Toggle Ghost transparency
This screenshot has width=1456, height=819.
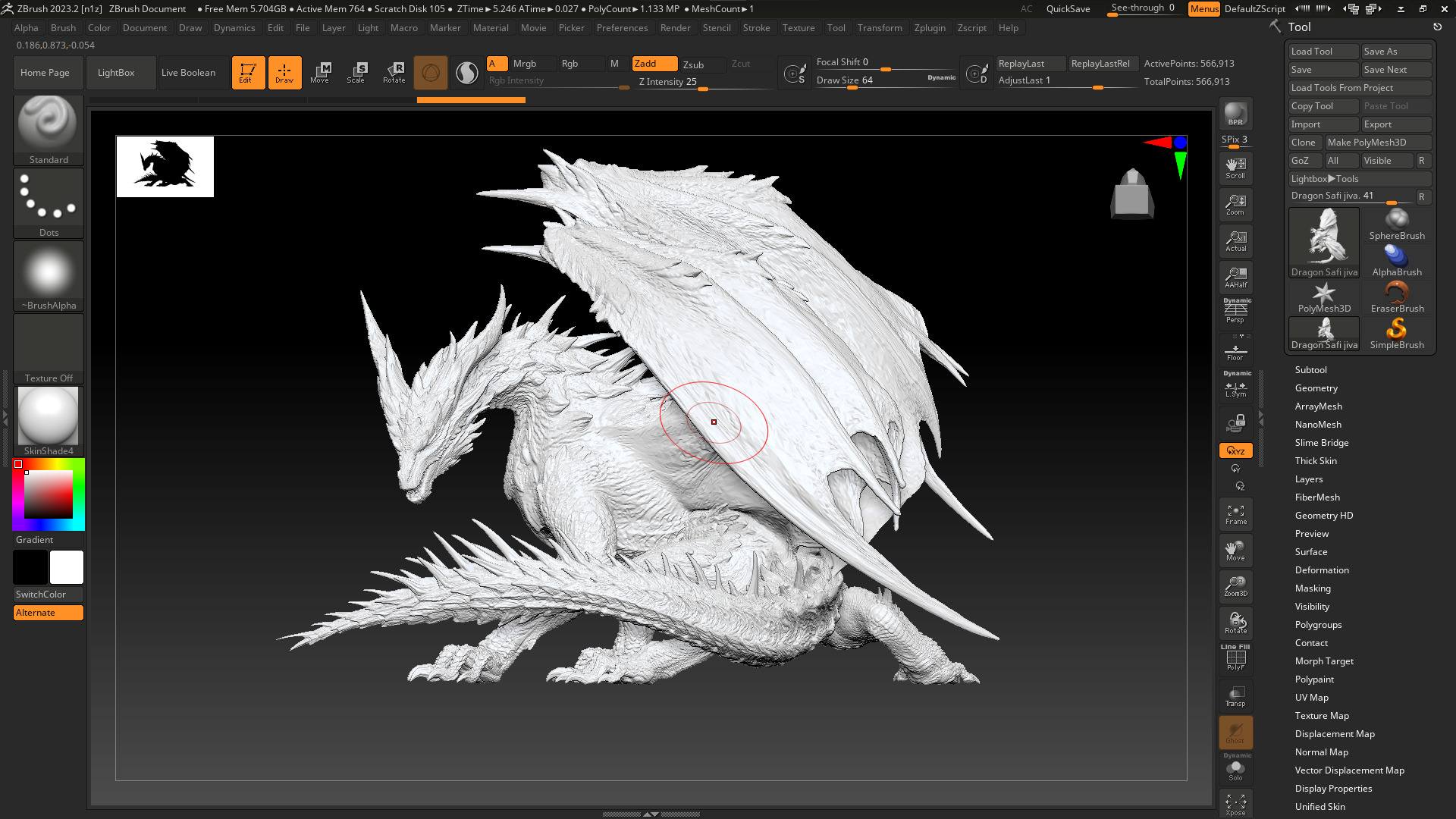[1235, 733]
